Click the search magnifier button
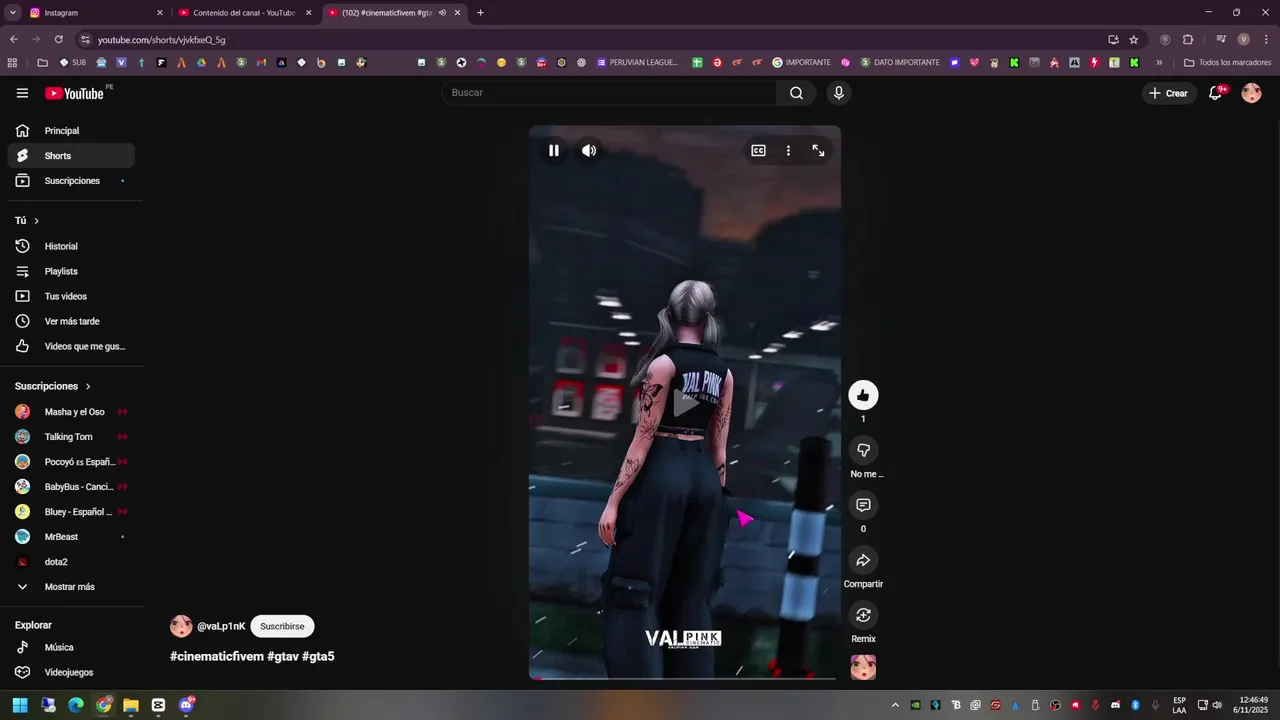The width and height of the screenshot is (1280, 720). tap(796, 93)
